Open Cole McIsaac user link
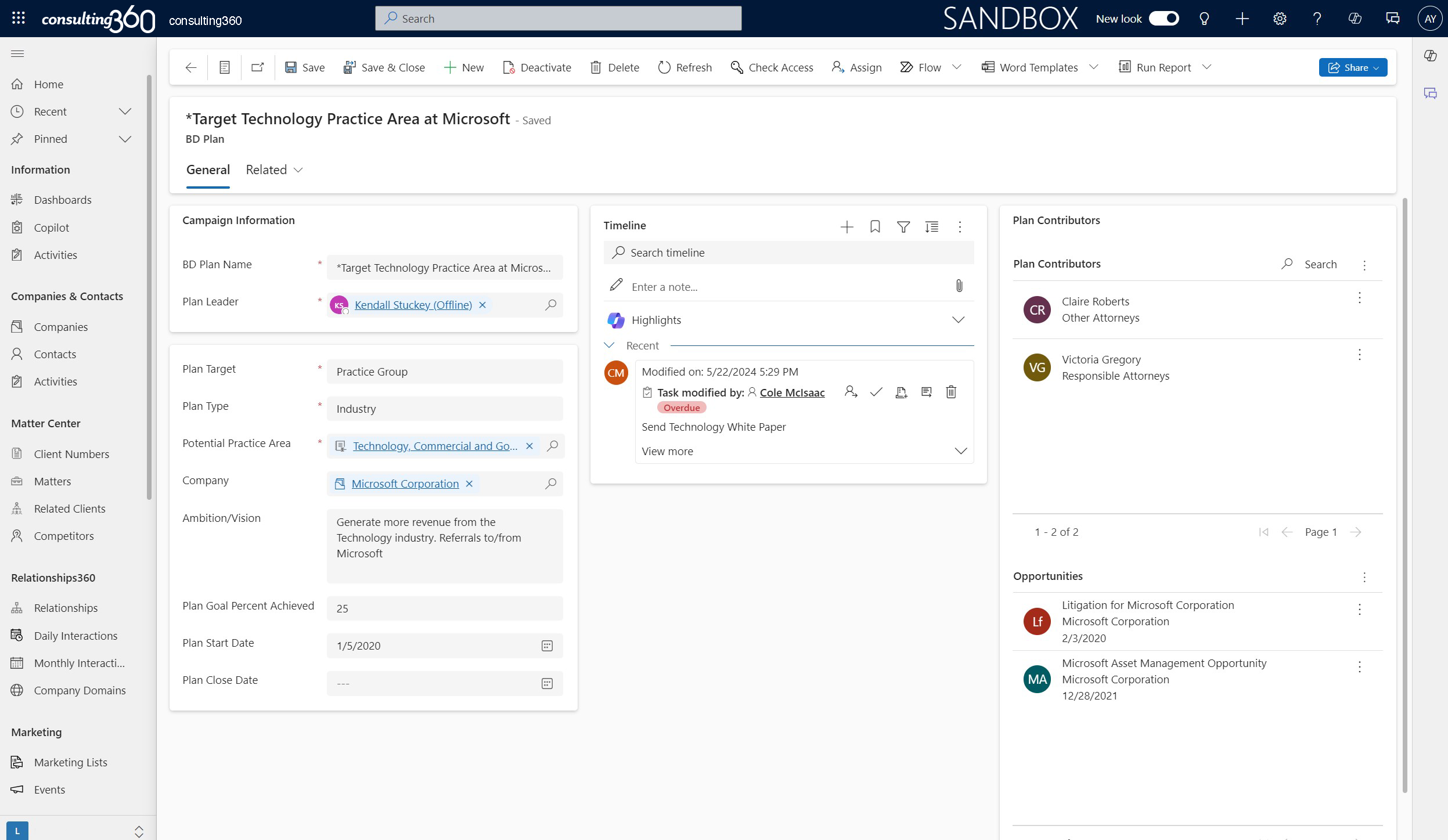Screen dimensions: 1448x840 coord(792,393)
